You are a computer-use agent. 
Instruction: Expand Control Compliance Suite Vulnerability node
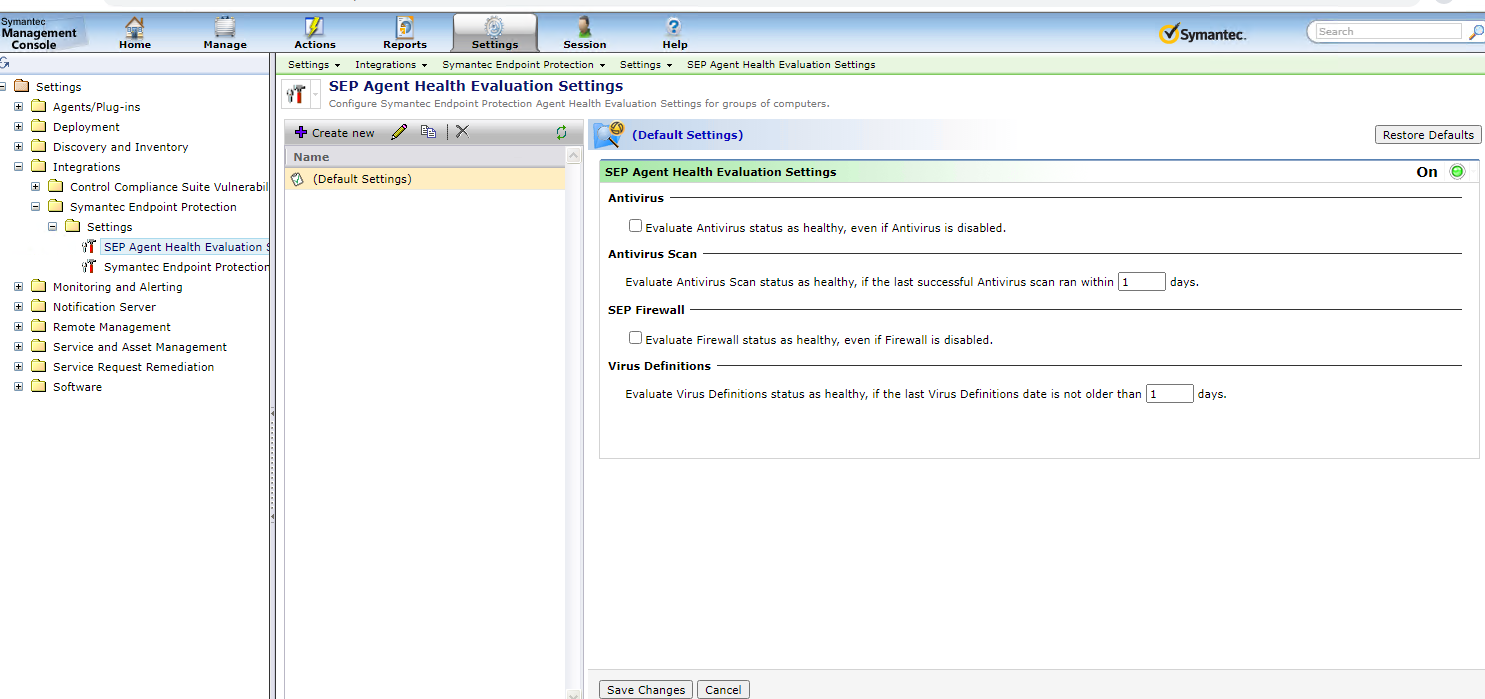click(35, 187)
